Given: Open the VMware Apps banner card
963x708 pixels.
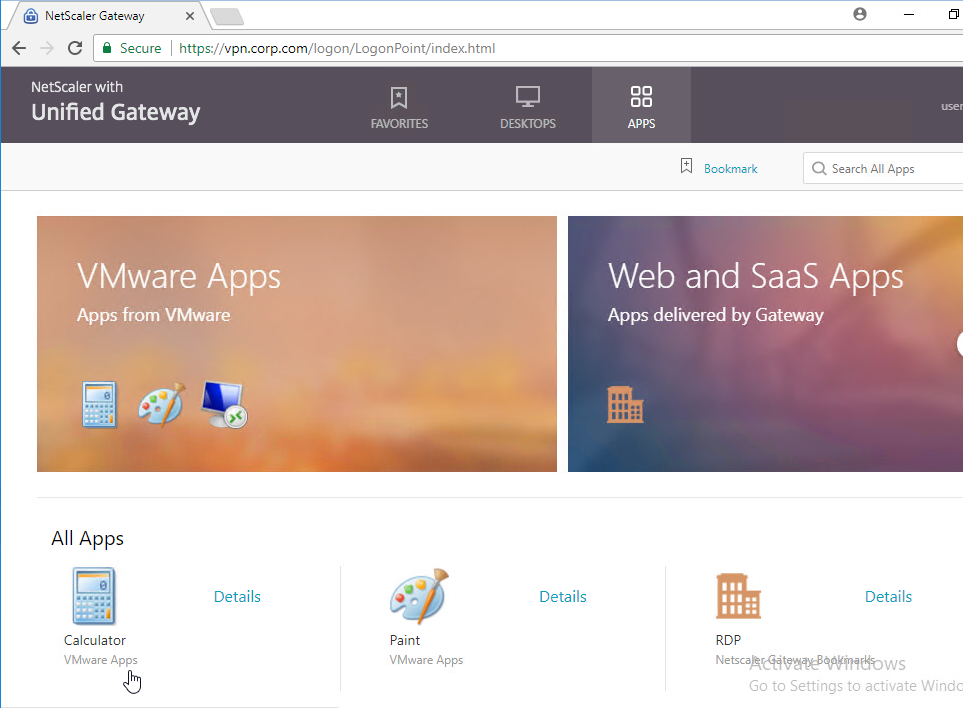Looking at the screenshot, I should tap(297, 344).
